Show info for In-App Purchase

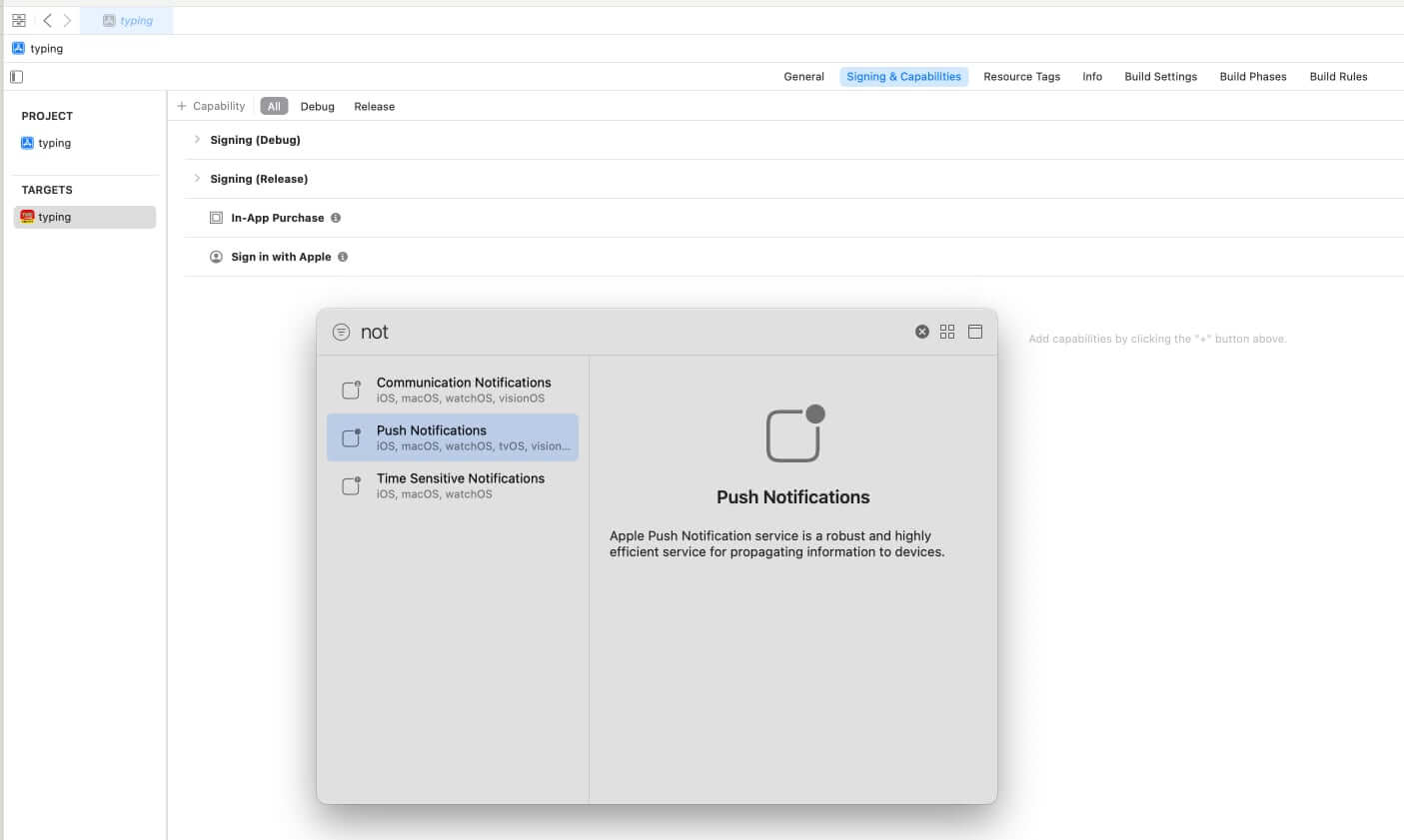click(x=336, y=218)
